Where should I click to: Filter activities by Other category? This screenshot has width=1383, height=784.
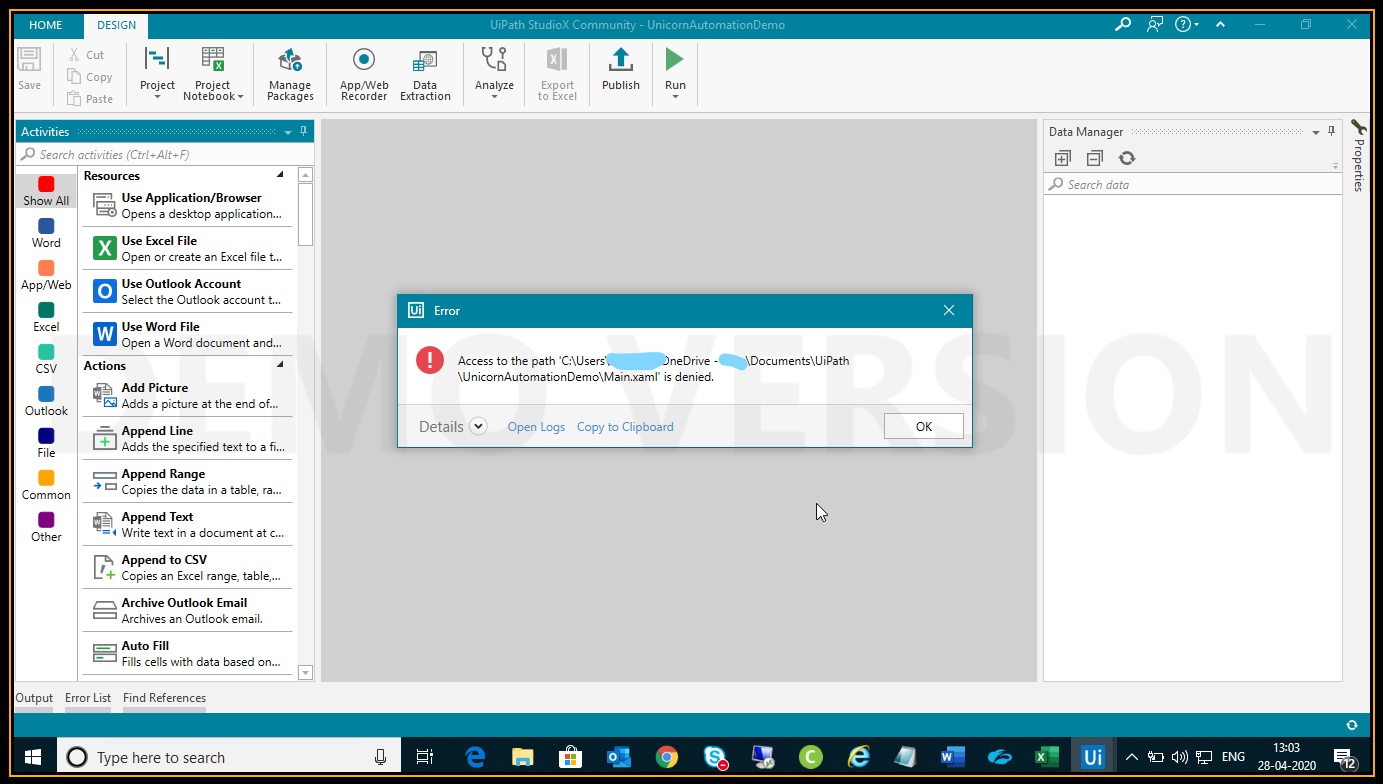pyautogui.click(x=46, y=527)
